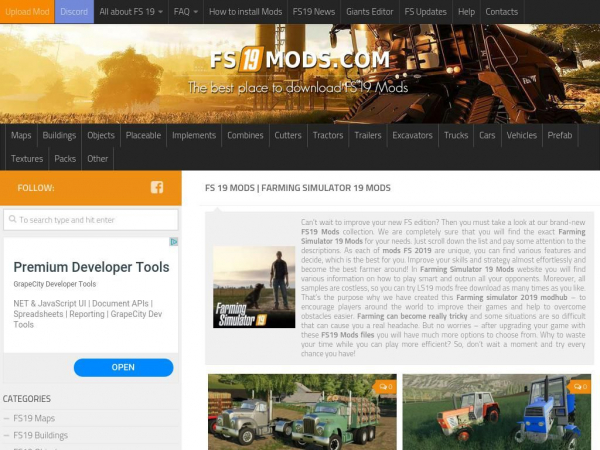Click the FS 19 MODS page heading
The width and height of the screenshot is (600, 450).
pos(298,188)
